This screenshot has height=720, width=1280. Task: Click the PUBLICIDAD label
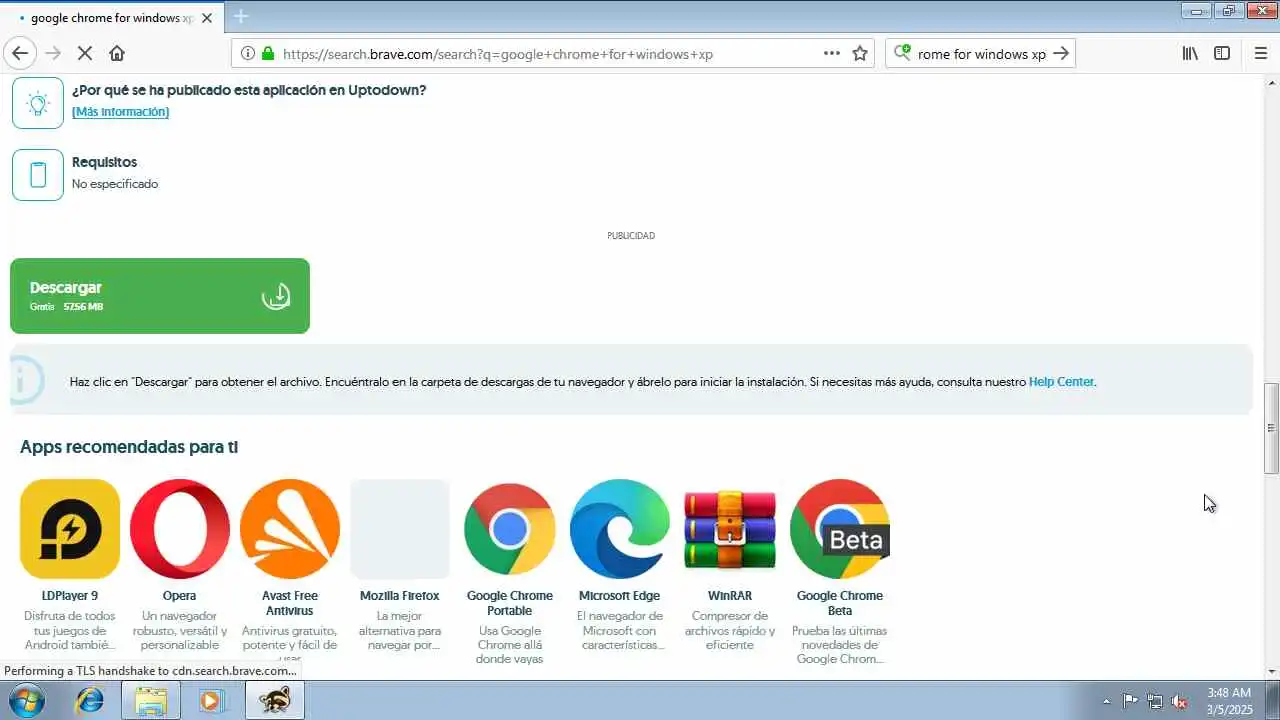click(x=631, y=236)
